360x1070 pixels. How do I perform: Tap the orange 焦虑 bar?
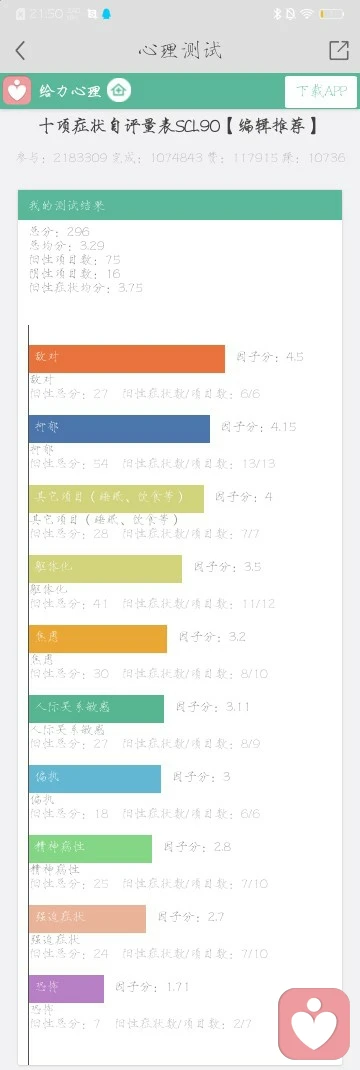click(98, 639)
